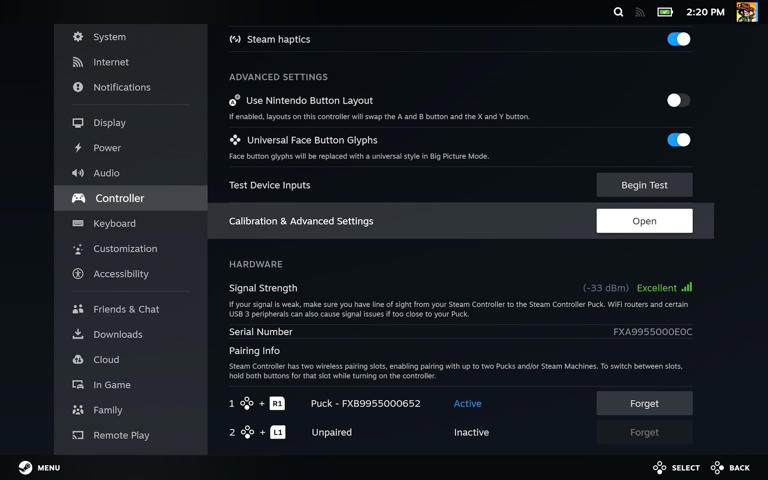Click the search magnifier icon
Viewport: 768px width, 480px height.
(618, 12)
